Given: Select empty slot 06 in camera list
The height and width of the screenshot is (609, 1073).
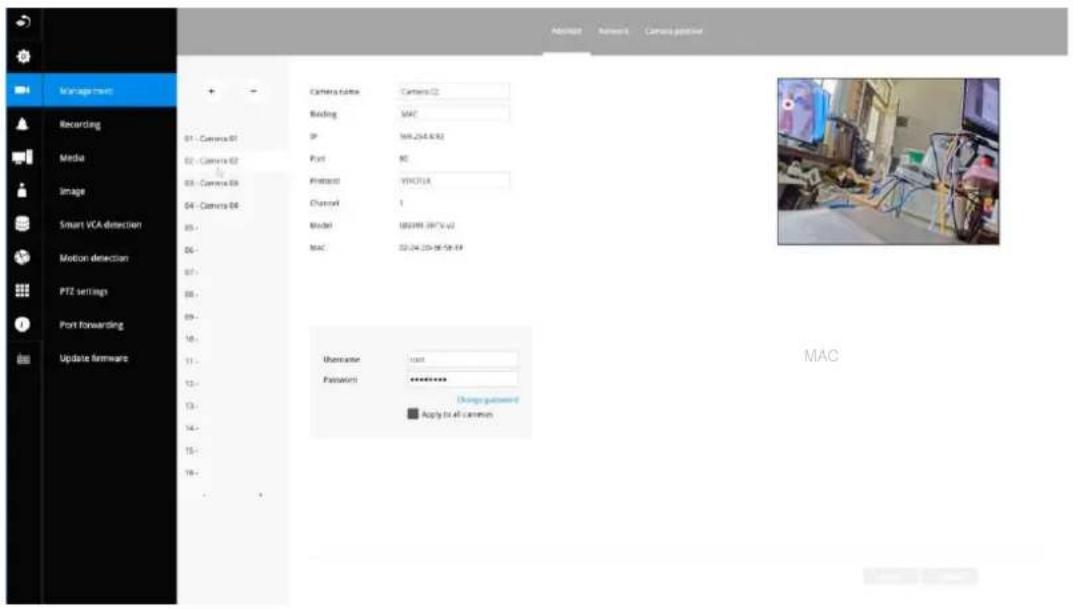Looking at the screenshot, I should pyautogui.click(x=192, y=250).
